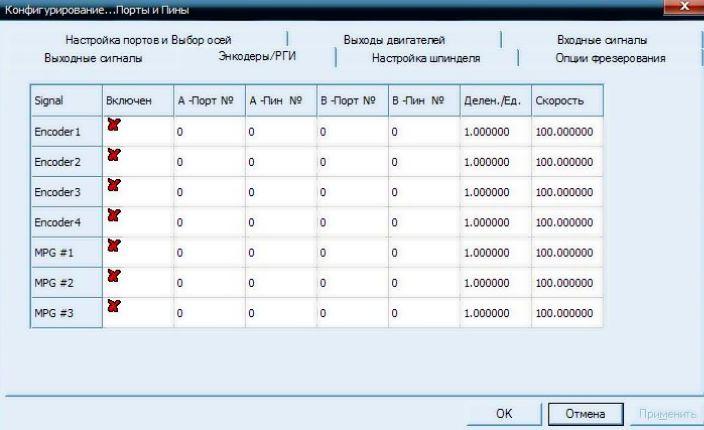Image resolution: width=704 pixels, height=430 pixels.
Task: Select MPG #1 Скорость value cell
Action: [565, 252]
